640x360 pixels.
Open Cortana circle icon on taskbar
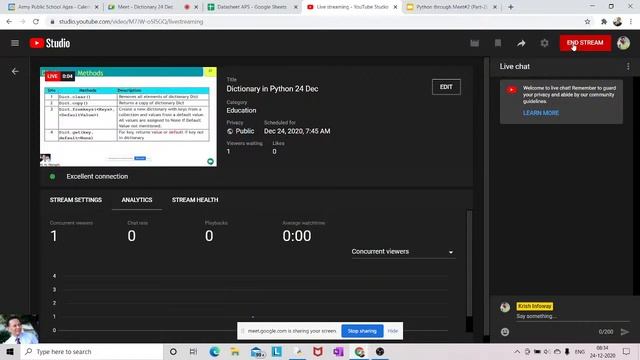coord(173,351)
